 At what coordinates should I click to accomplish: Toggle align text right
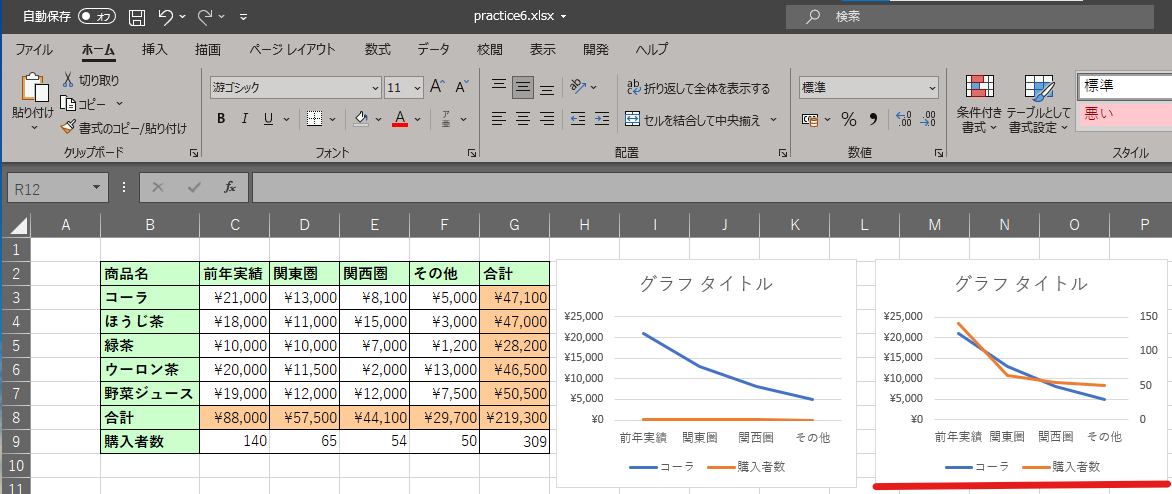547,118
